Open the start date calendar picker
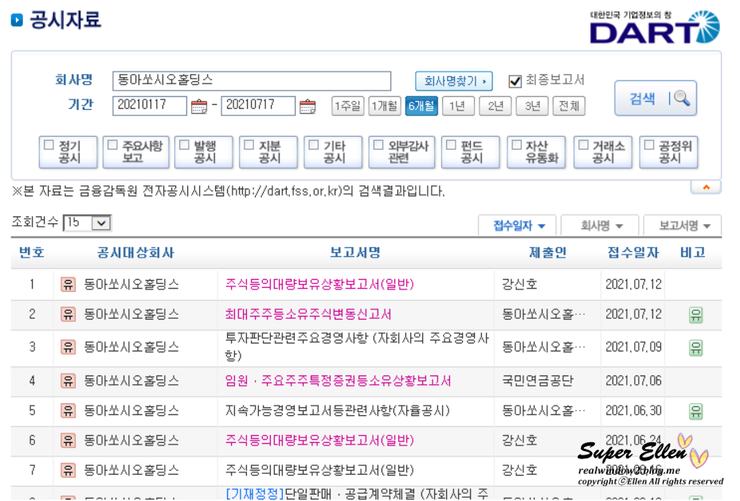 click(199, 106)
